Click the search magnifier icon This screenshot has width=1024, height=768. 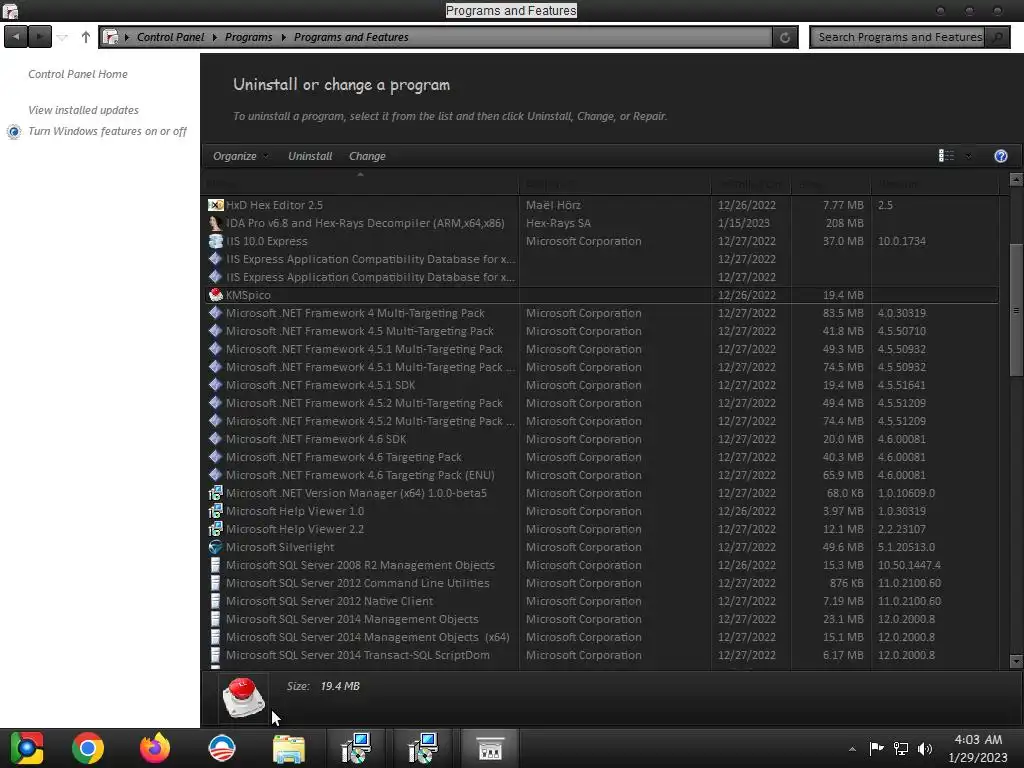997,37
